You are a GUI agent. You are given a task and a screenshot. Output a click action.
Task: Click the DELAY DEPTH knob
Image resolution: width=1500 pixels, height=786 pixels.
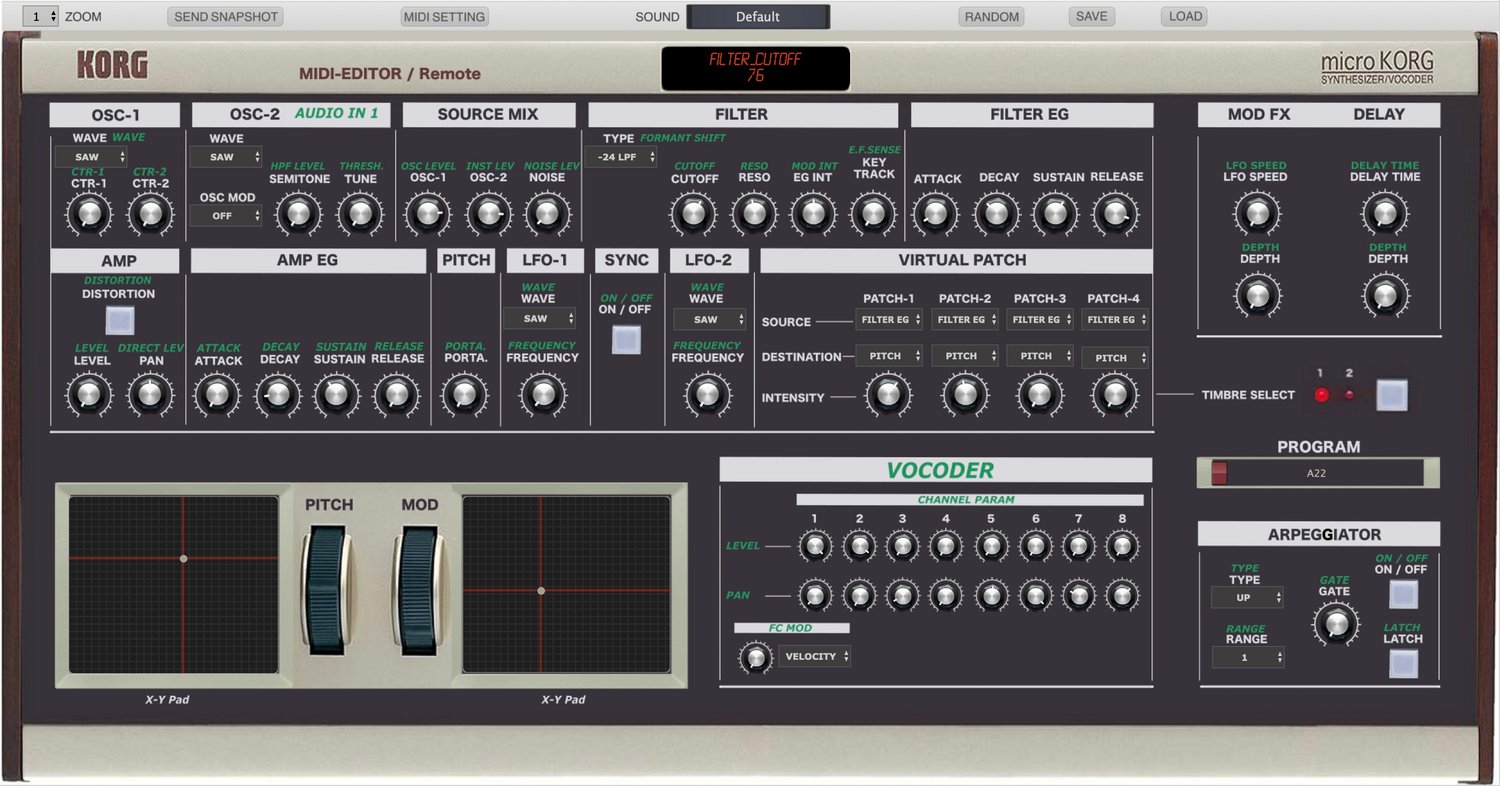pos(1385,295)
